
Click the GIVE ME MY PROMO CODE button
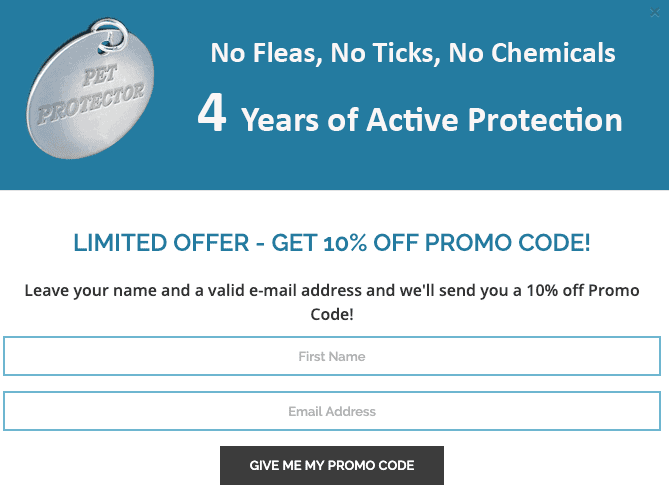tap(332, 465)
